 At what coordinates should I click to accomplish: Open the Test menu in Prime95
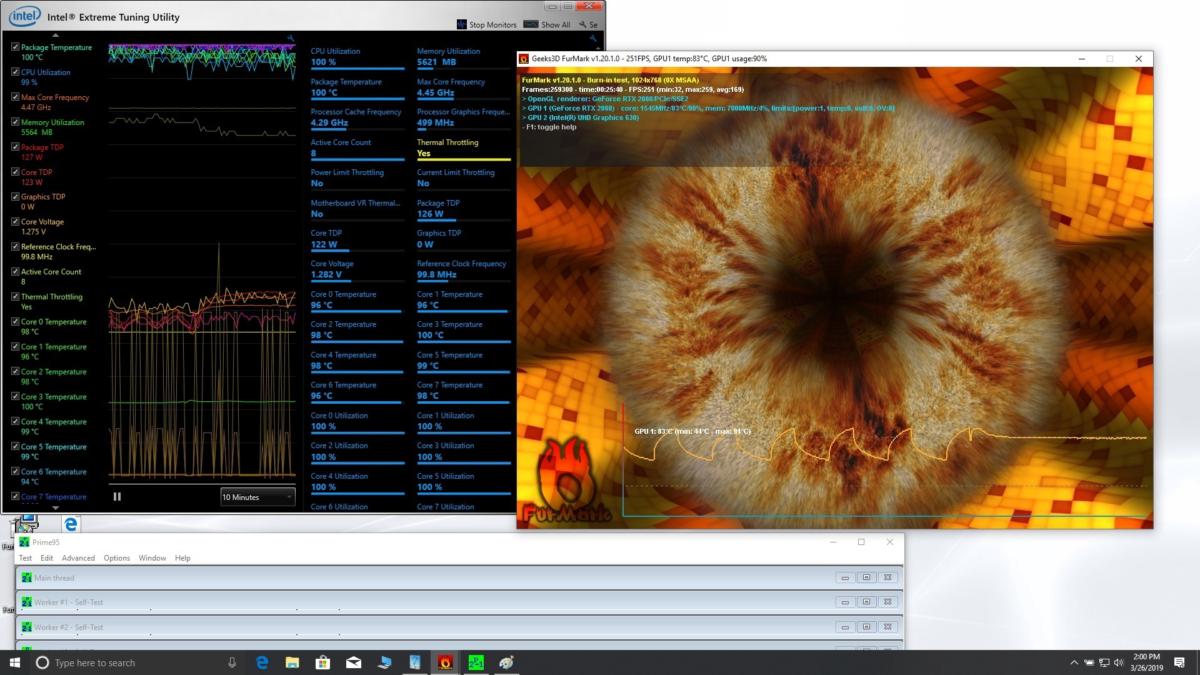pos(25,558)
